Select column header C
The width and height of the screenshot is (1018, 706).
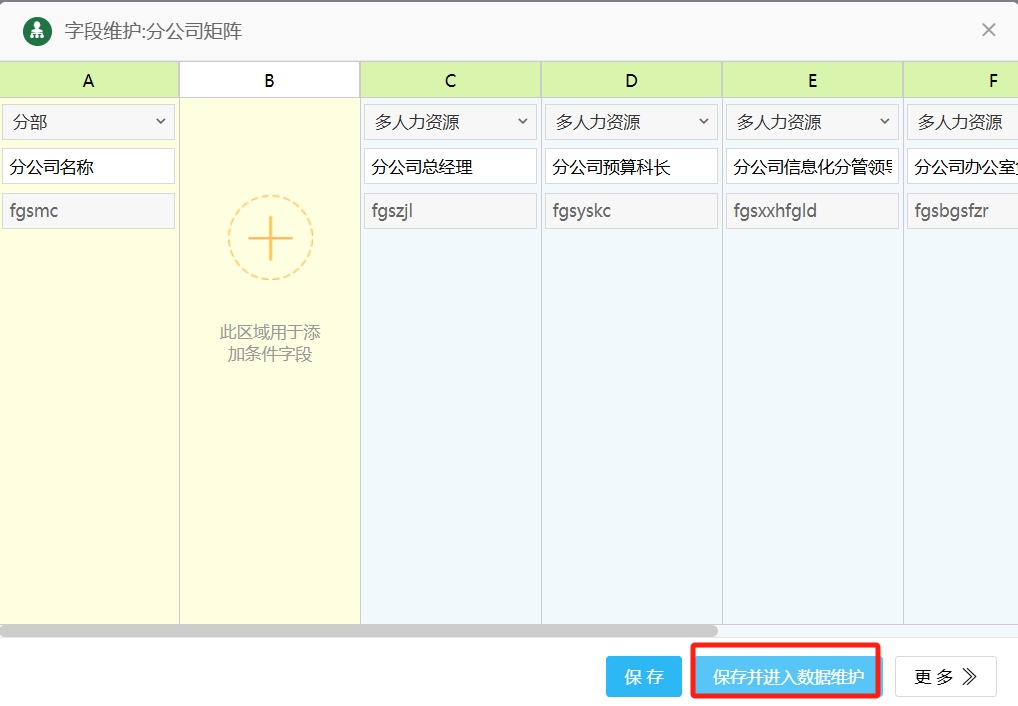[x=450, y=81]
